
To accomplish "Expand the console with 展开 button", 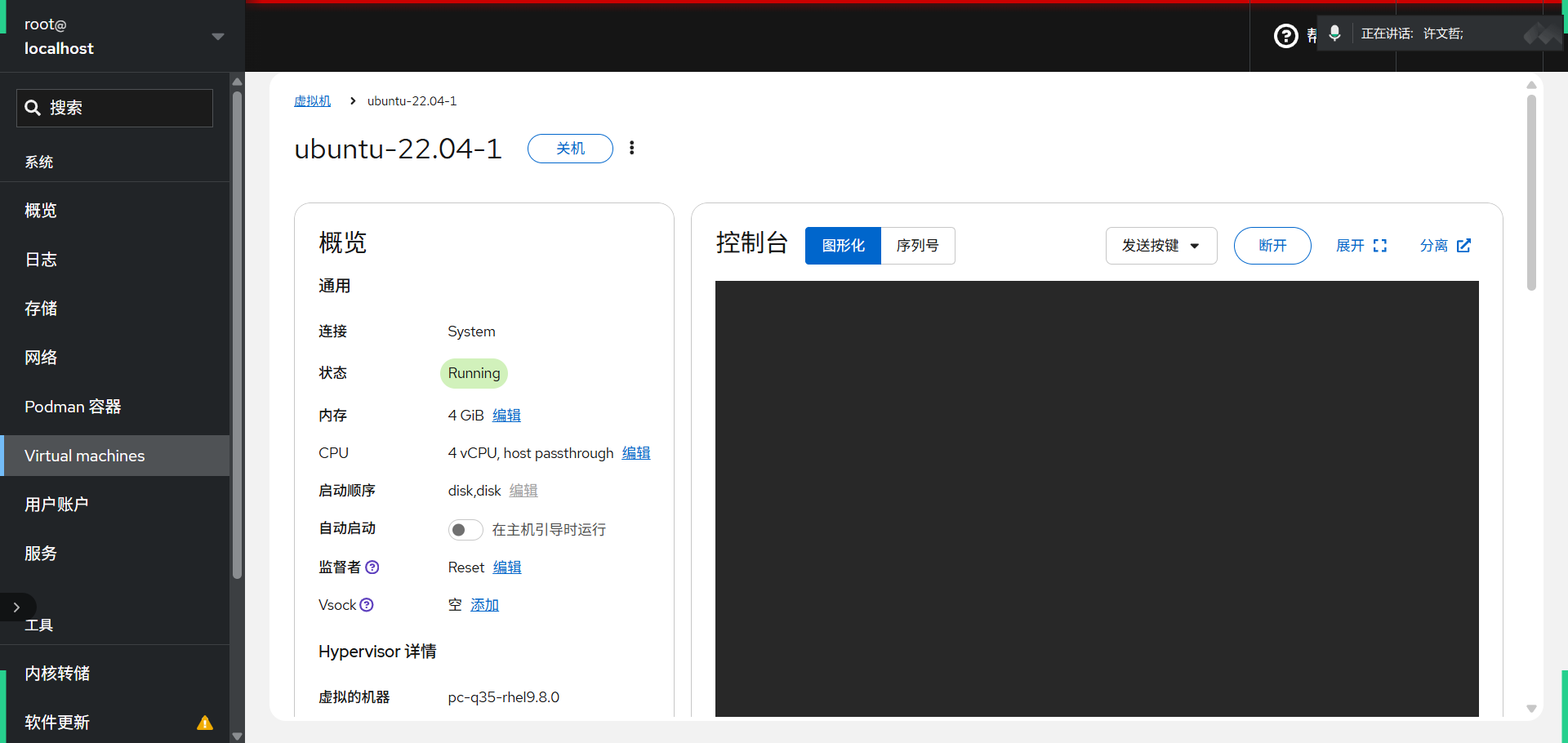I will (x=1361, y=246).
